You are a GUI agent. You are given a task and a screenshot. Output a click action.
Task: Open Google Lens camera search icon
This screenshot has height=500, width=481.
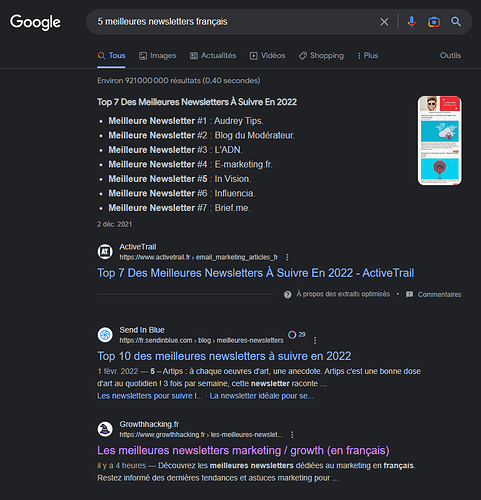tap(434, 22)
